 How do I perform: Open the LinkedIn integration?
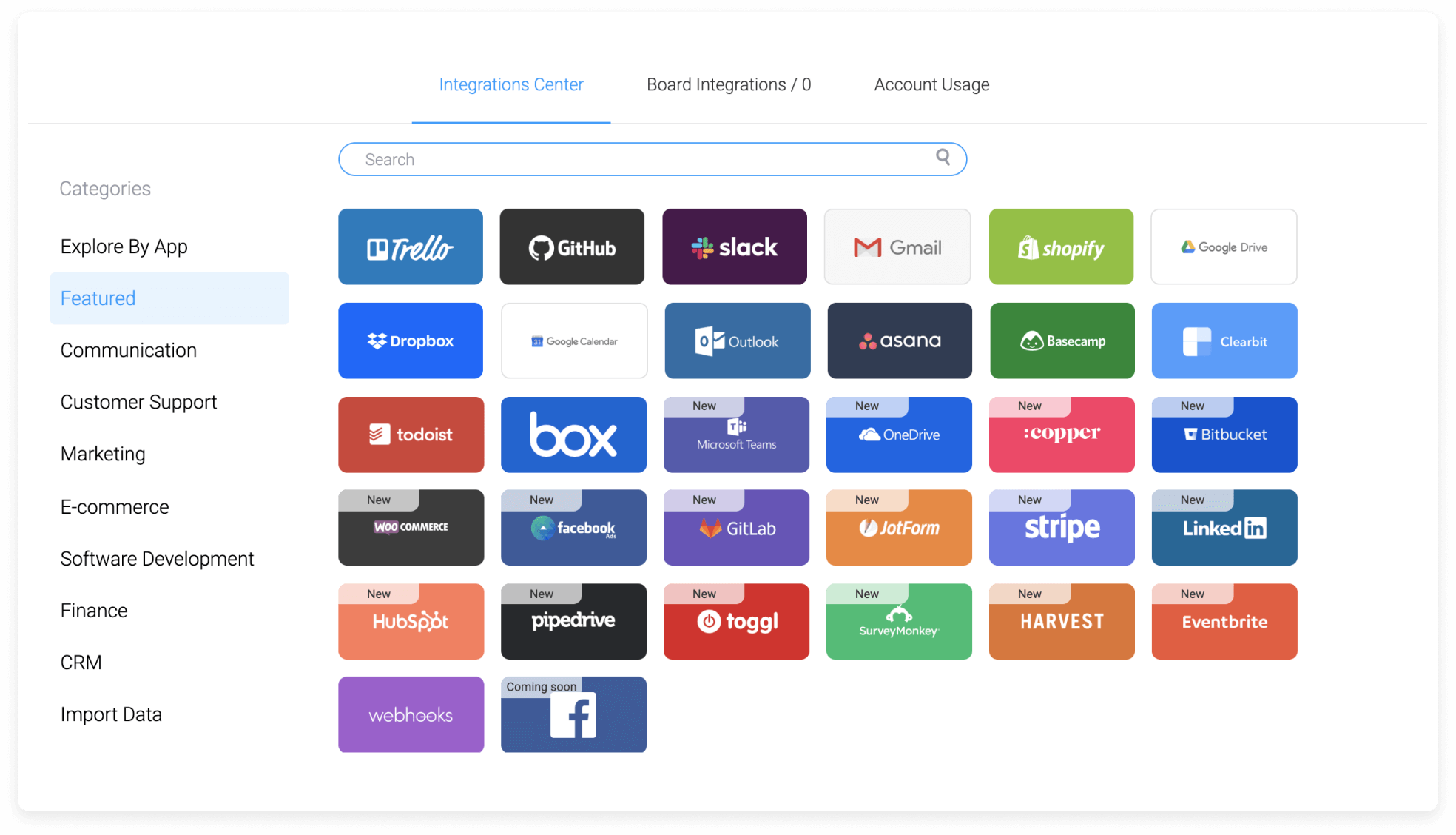pos(1224,528)
